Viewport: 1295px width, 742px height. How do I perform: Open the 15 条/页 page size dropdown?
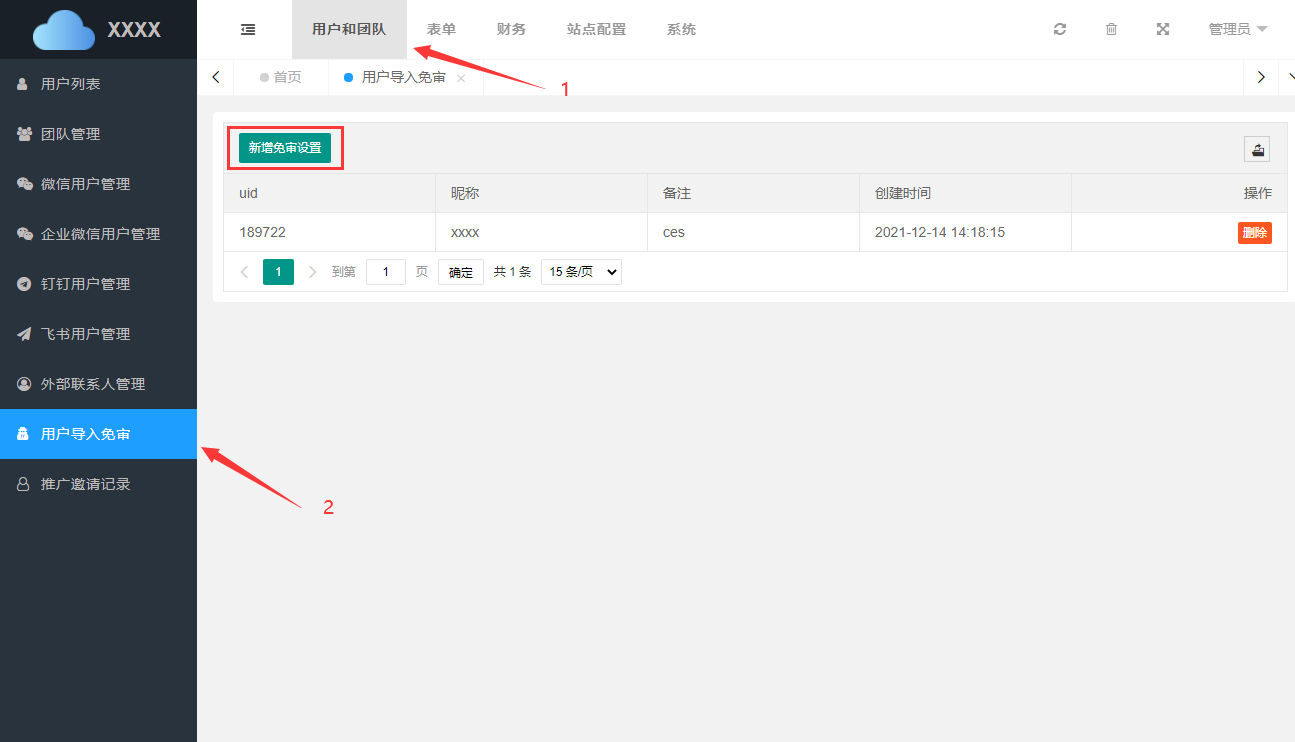click(x=581, y=272)
